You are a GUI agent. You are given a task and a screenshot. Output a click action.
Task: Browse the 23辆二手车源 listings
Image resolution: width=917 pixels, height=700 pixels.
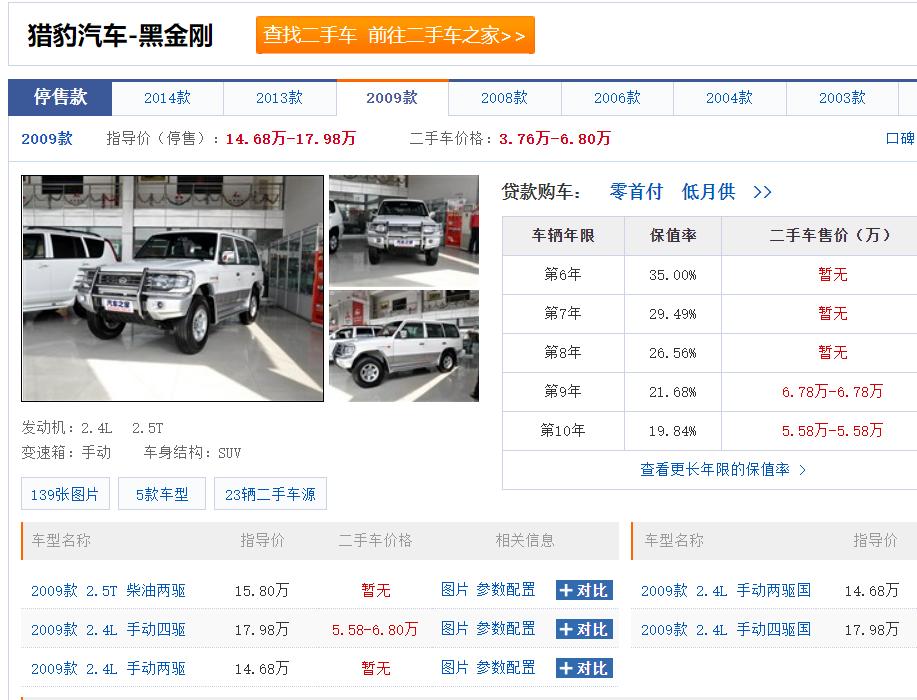pyautogui.click(x=272, y=493)
